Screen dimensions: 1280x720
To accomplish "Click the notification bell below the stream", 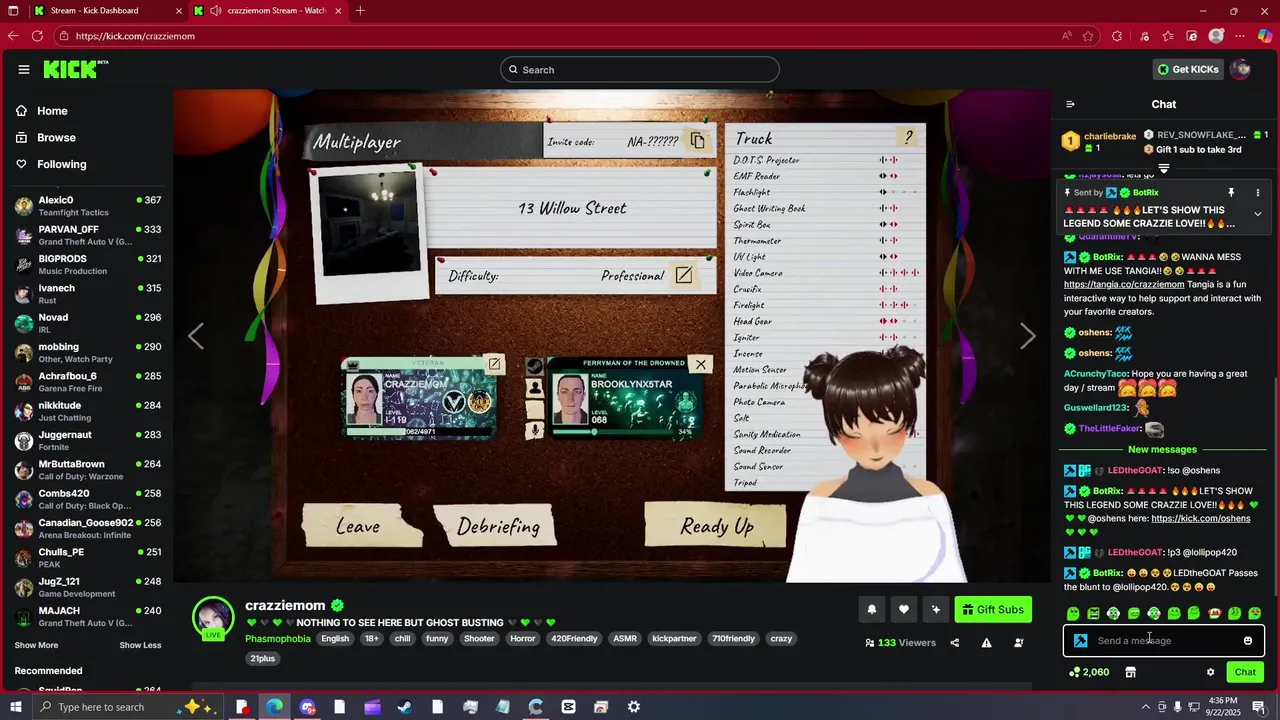I will (871, 610).
